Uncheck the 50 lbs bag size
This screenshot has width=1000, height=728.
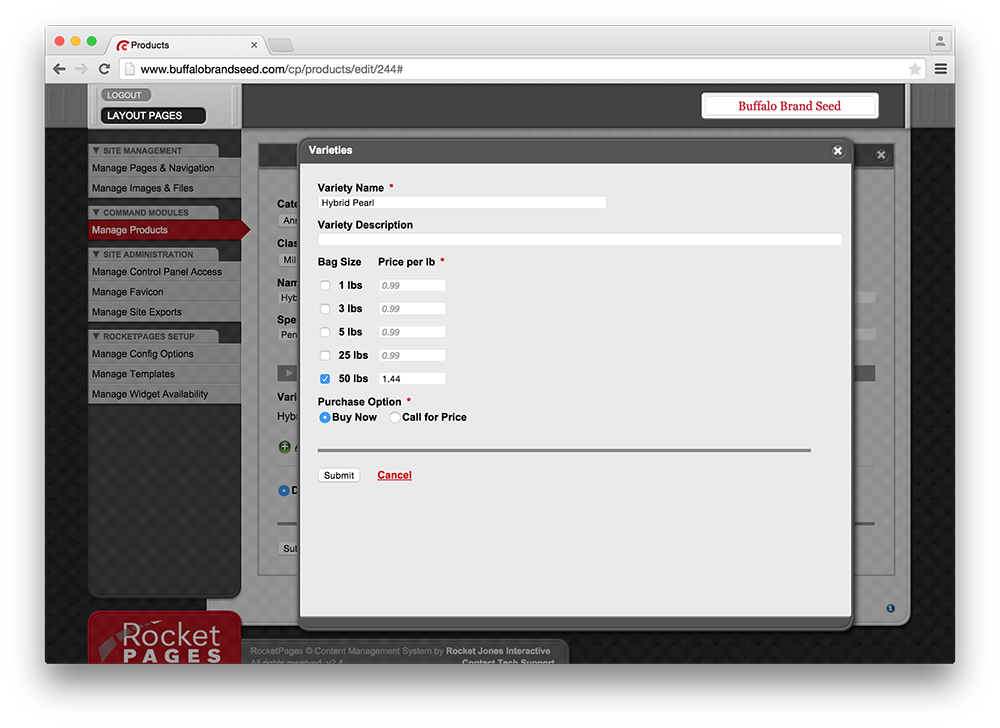click(x=325, y=379)
